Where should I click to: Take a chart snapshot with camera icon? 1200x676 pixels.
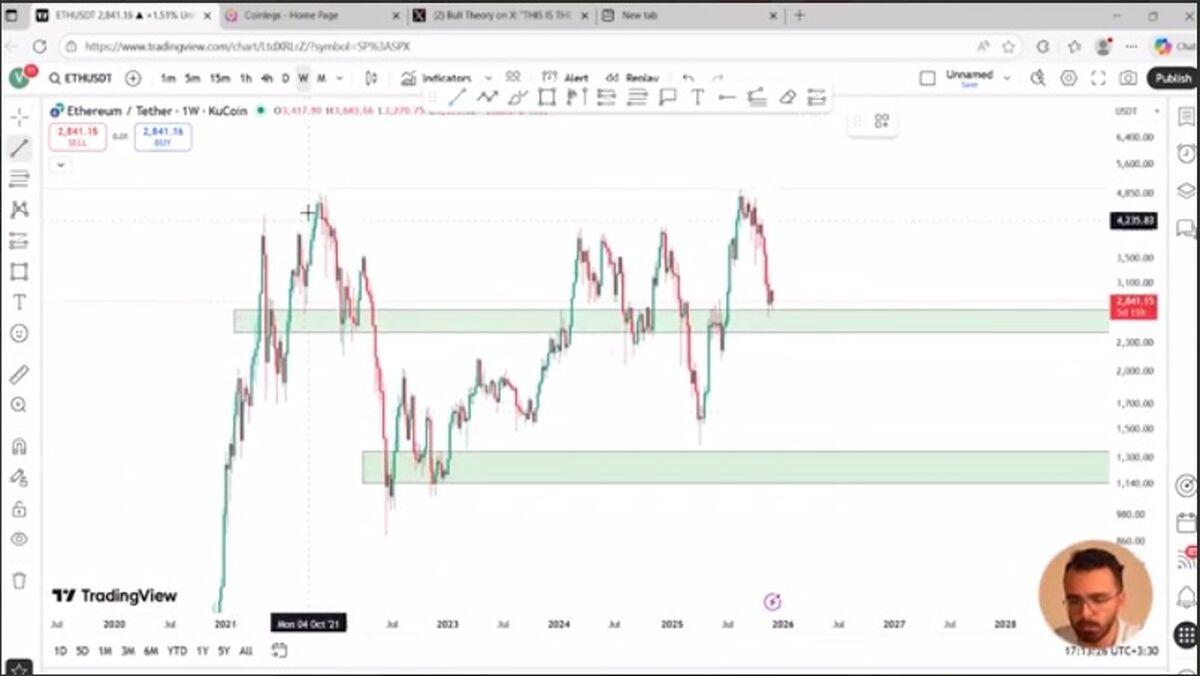pos(1128,78)
